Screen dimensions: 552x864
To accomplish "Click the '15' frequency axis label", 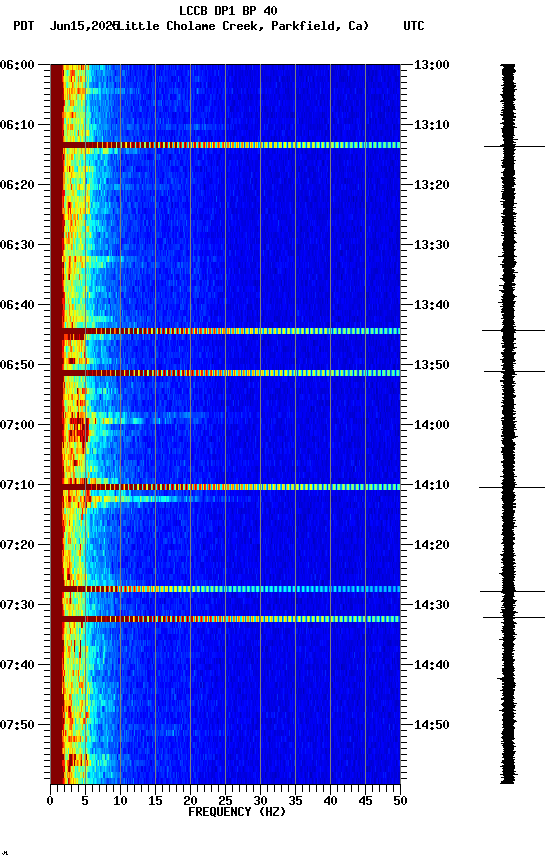I will pos(155,802).
